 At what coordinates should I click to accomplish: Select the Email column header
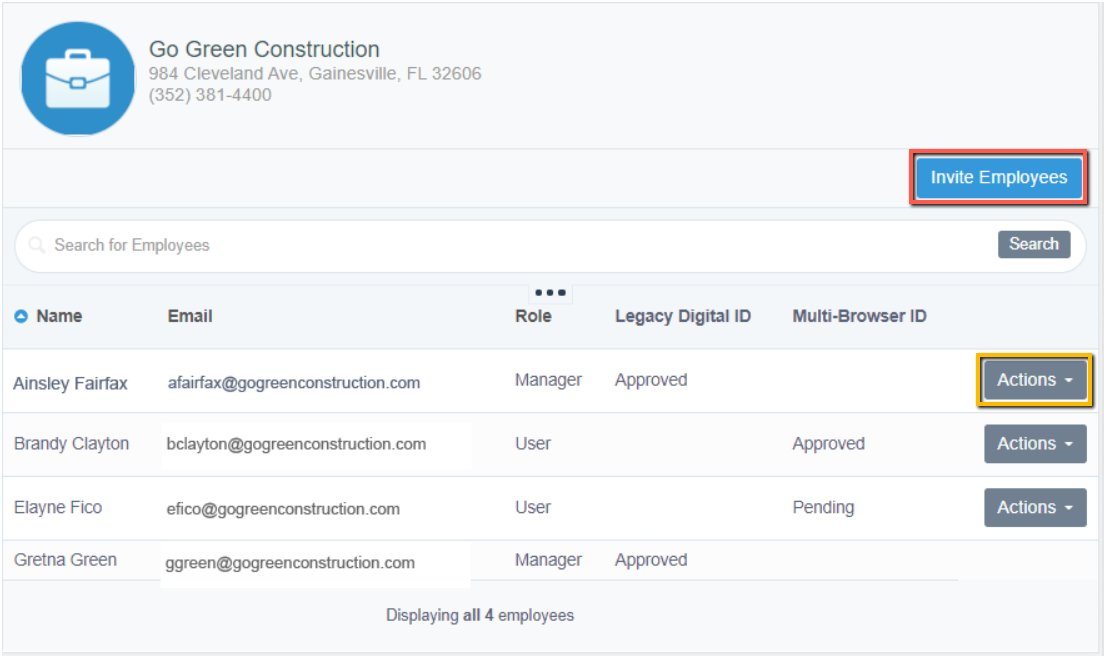pyautogui.click(x=190, y=316)
